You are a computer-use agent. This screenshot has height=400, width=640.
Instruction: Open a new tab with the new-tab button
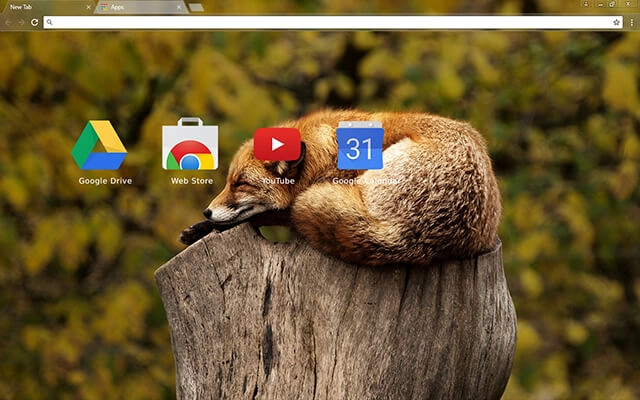196,7
